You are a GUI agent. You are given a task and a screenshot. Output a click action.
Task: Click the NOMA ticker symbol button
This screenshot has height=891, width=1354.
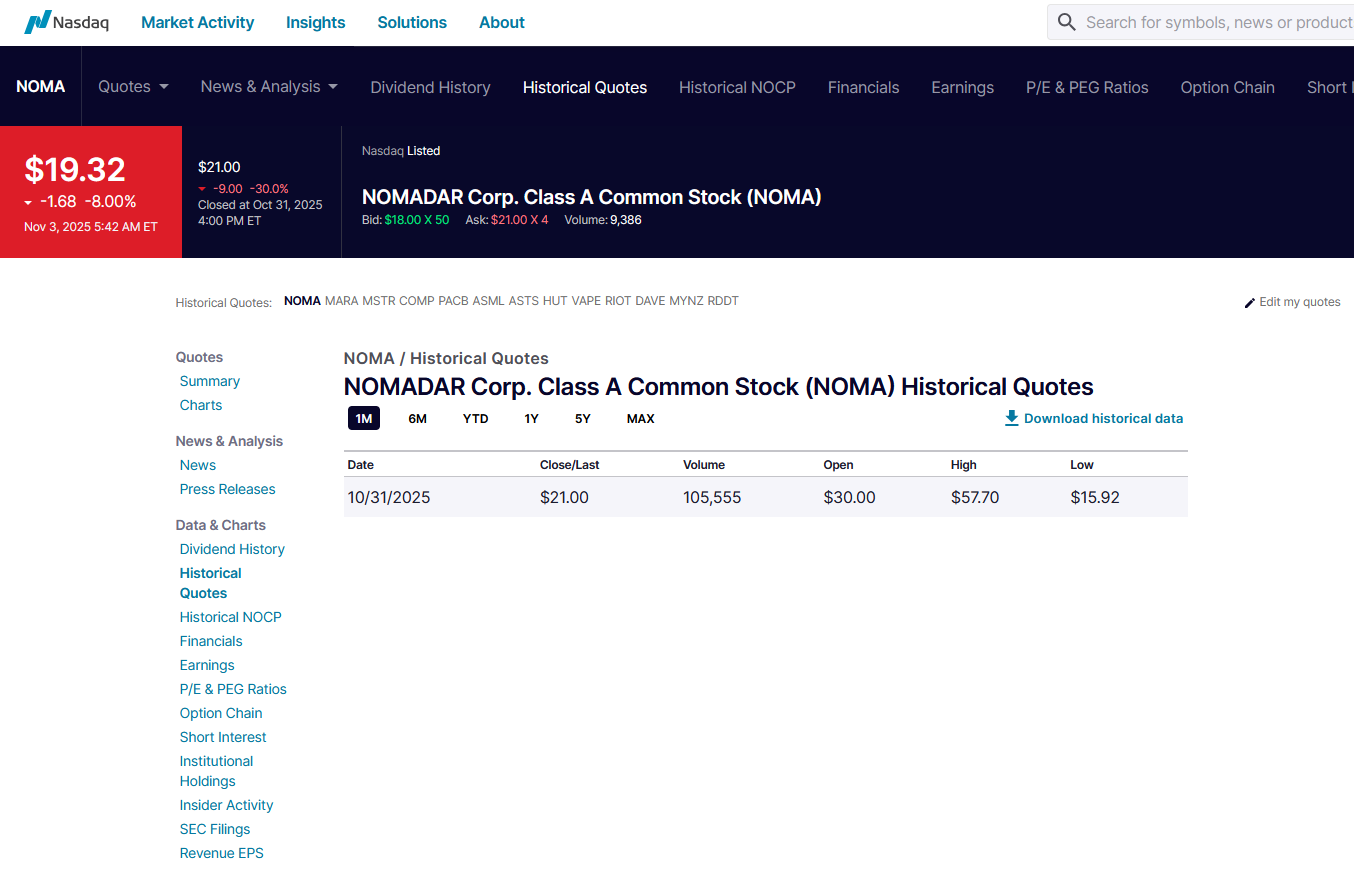(40, 87)
